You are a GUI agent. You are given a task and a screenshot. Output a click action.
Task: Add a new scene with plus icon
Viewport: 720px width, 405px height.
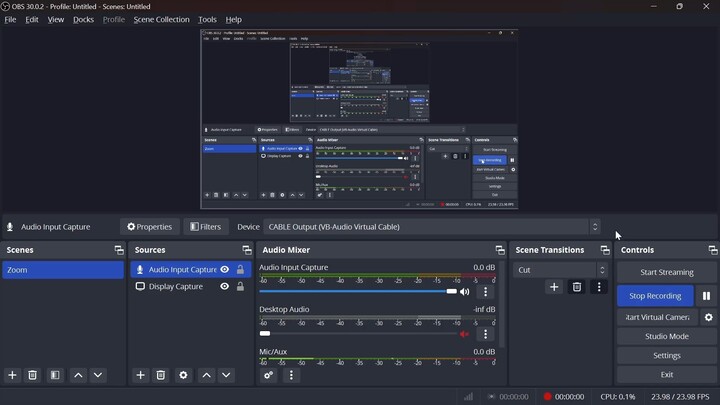pos(13,375)
